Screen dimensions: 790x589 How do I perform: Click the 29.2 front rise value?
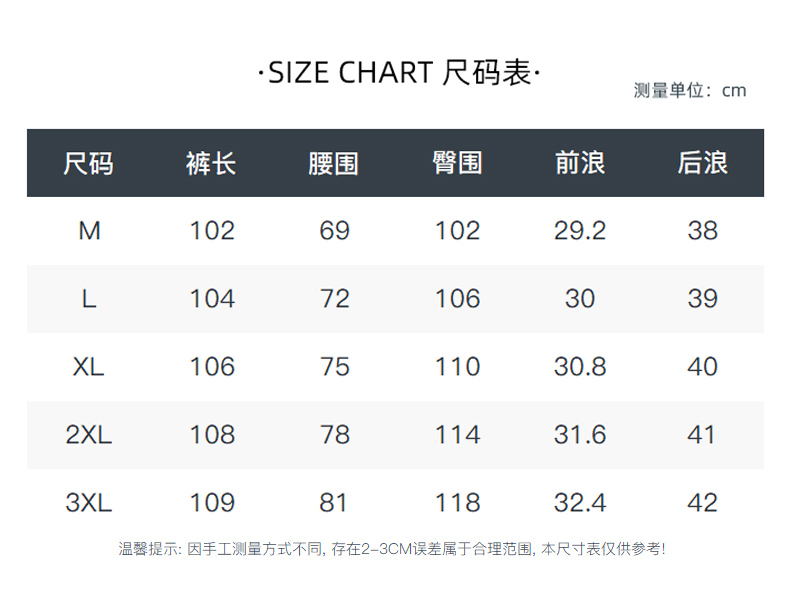point(580,231)
